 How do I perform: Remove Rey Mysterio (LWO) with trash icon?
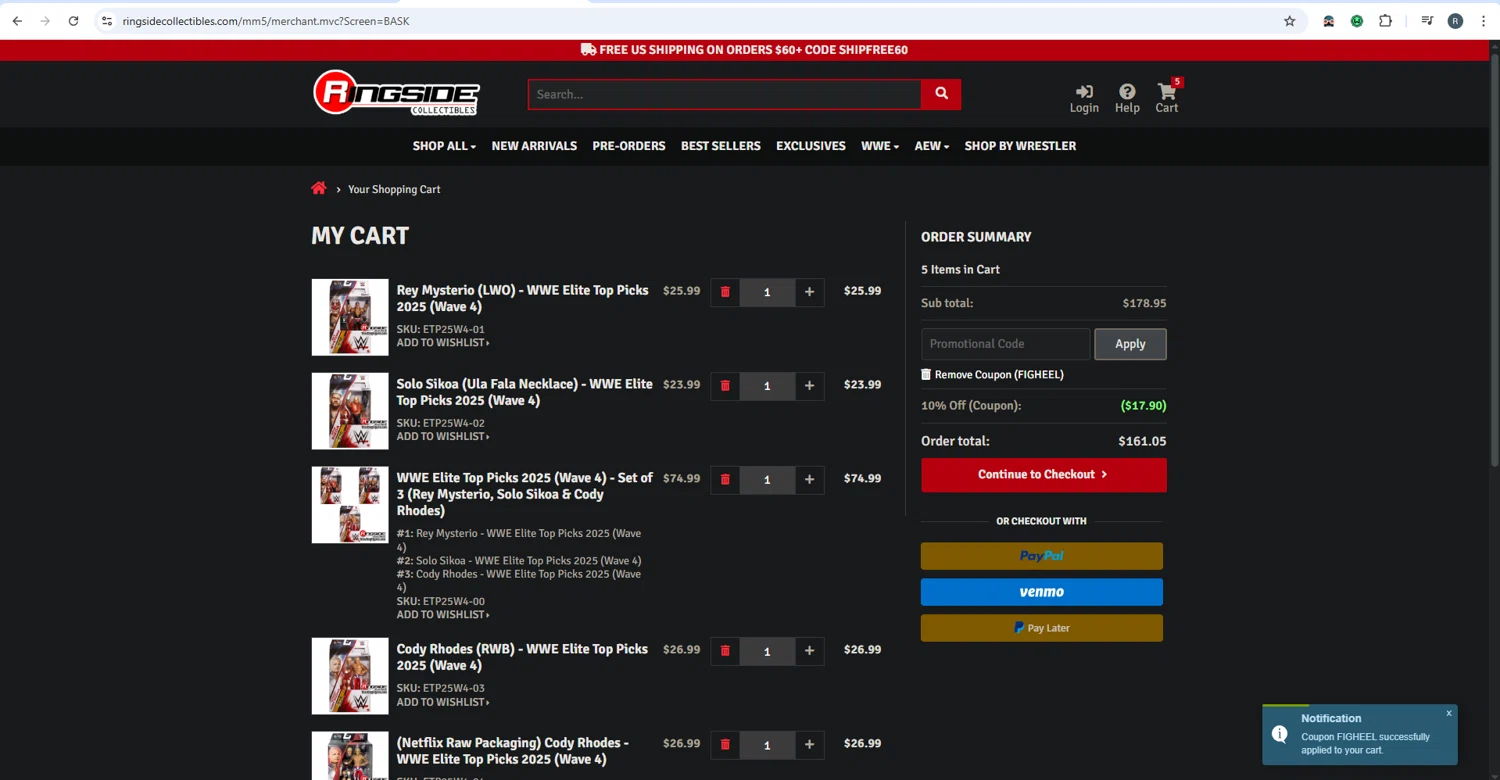(x=725, y=292)
